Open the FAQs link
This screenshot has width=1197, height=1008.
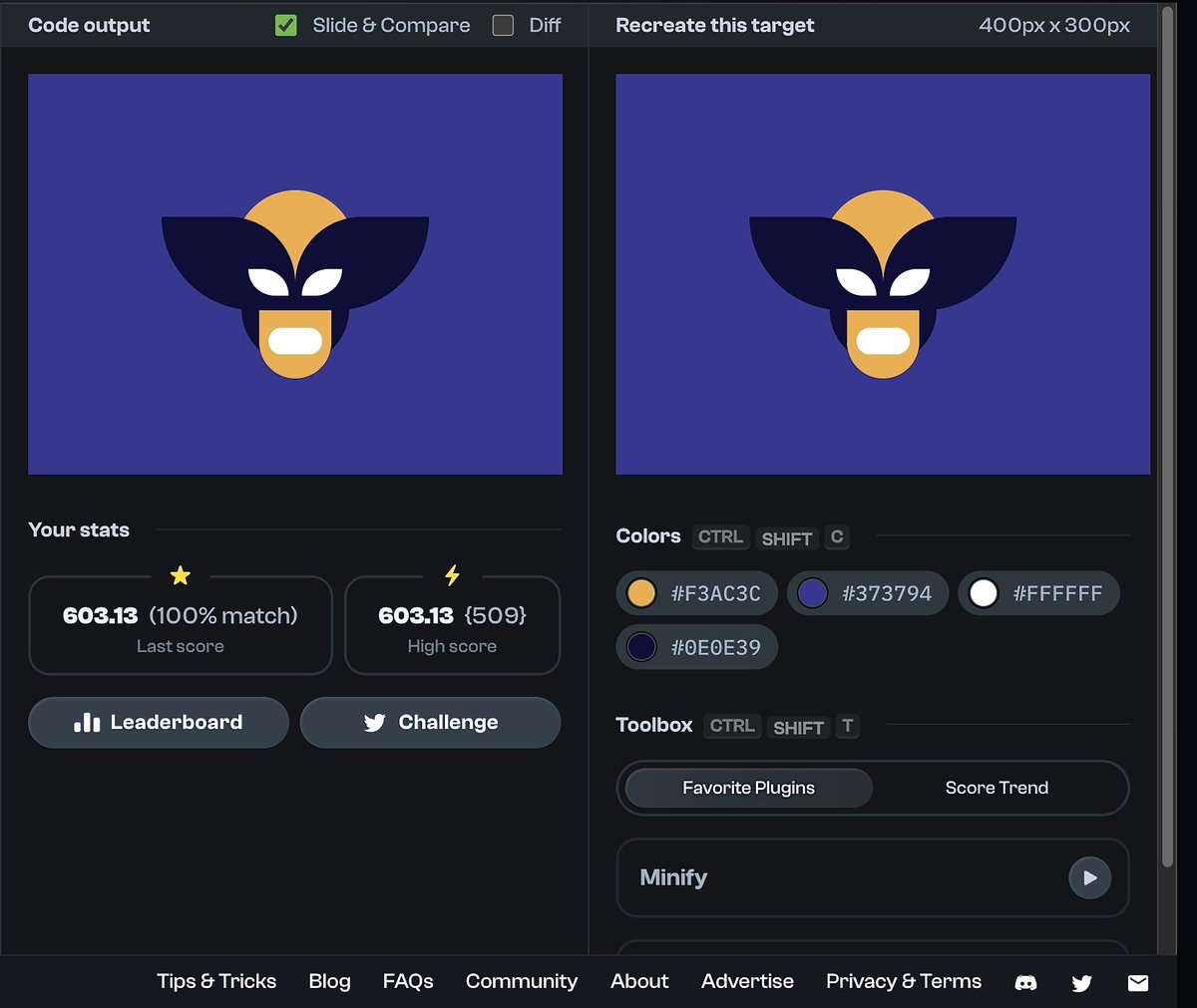(x=408, y=981)
